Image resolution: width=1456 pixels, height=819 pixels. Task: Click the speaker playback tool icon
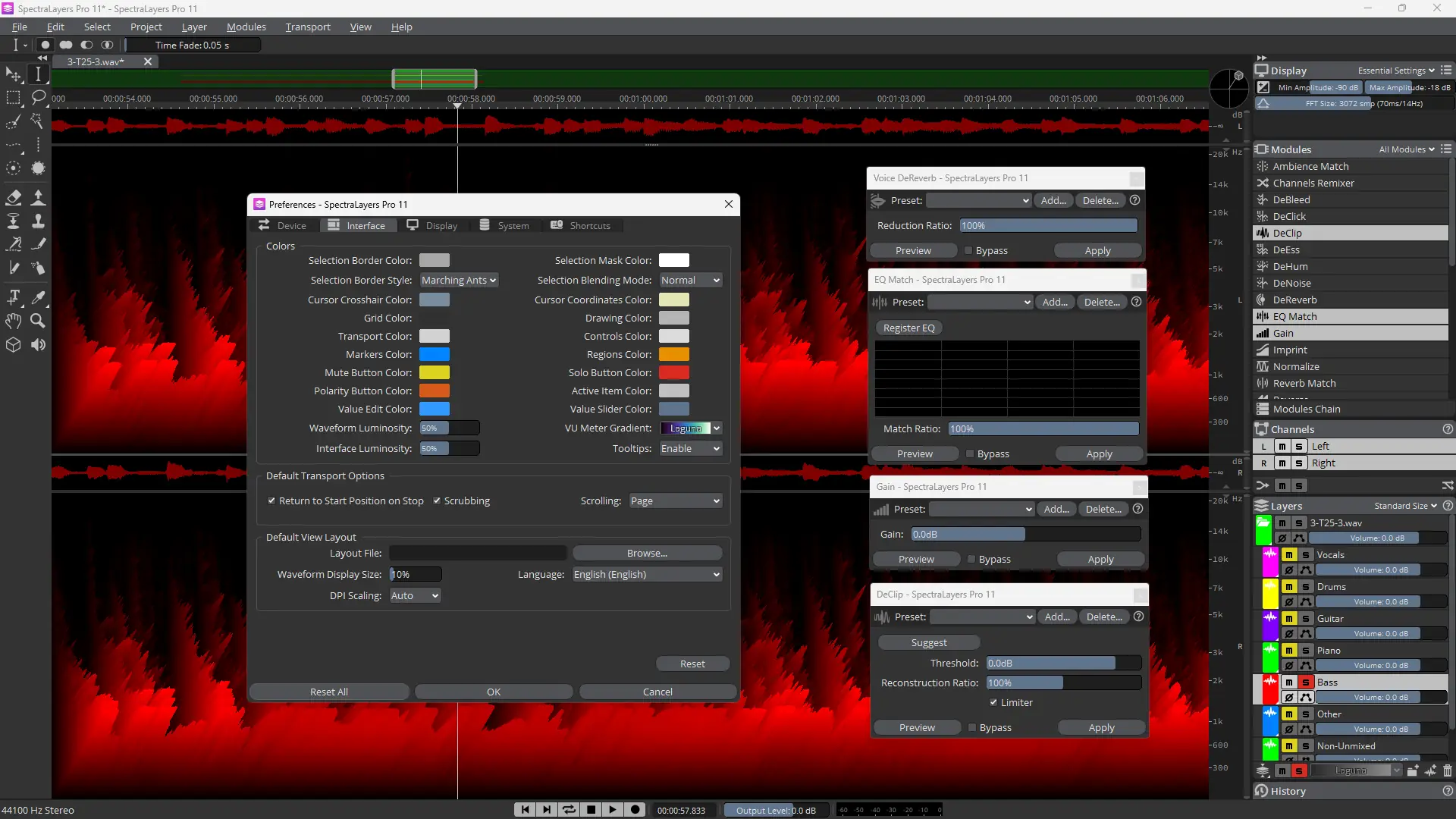coord(38,345)
